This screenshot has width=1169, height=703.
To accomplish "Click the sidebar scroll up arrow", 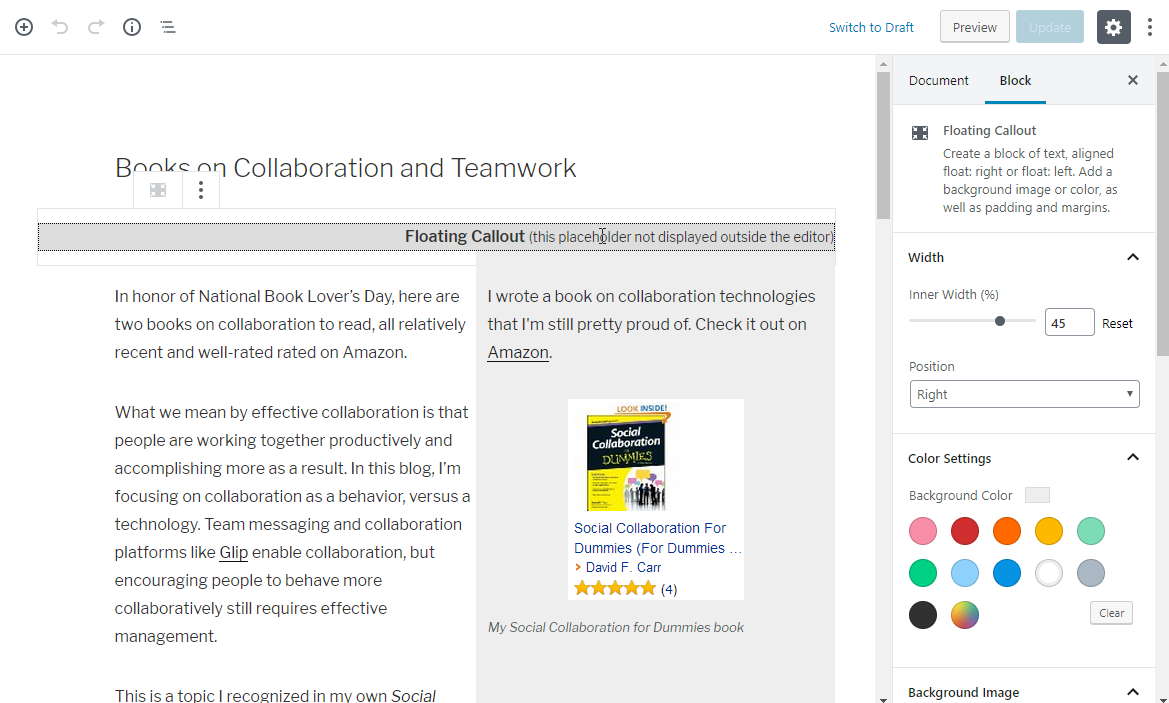I will (1163, 64).
